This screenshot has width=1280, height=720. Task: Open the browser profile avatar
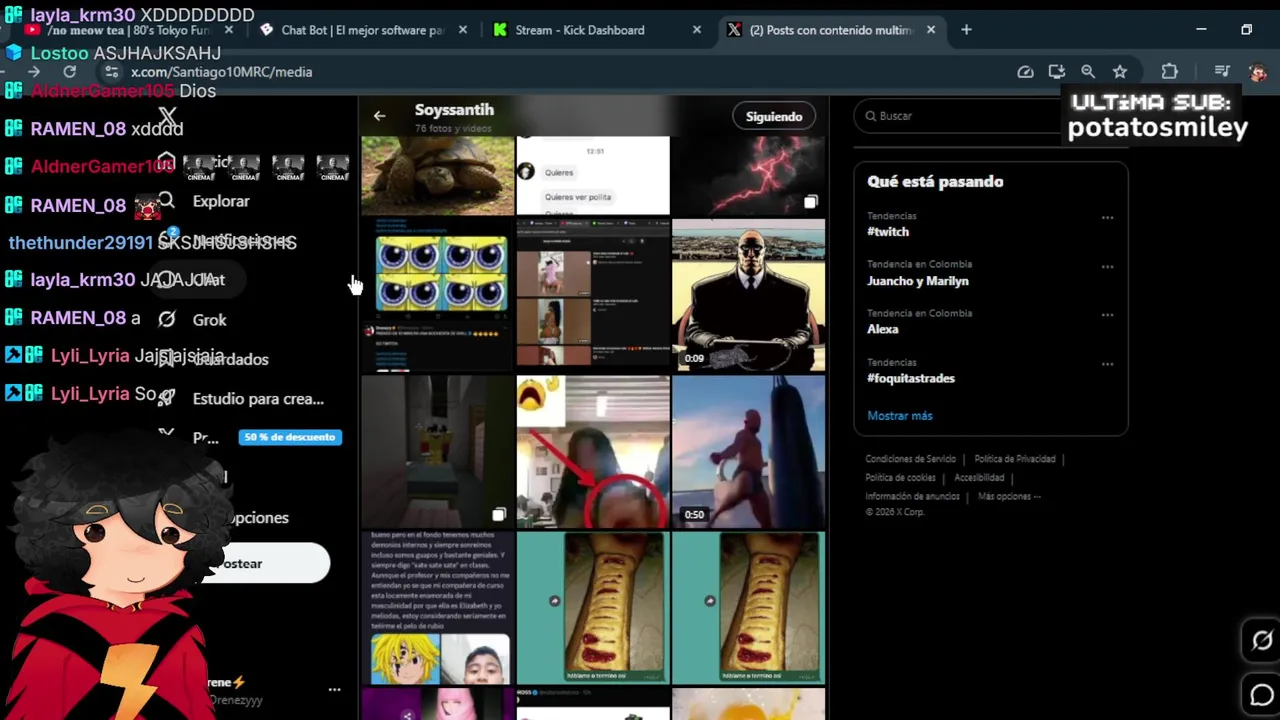click(1257, 72)
